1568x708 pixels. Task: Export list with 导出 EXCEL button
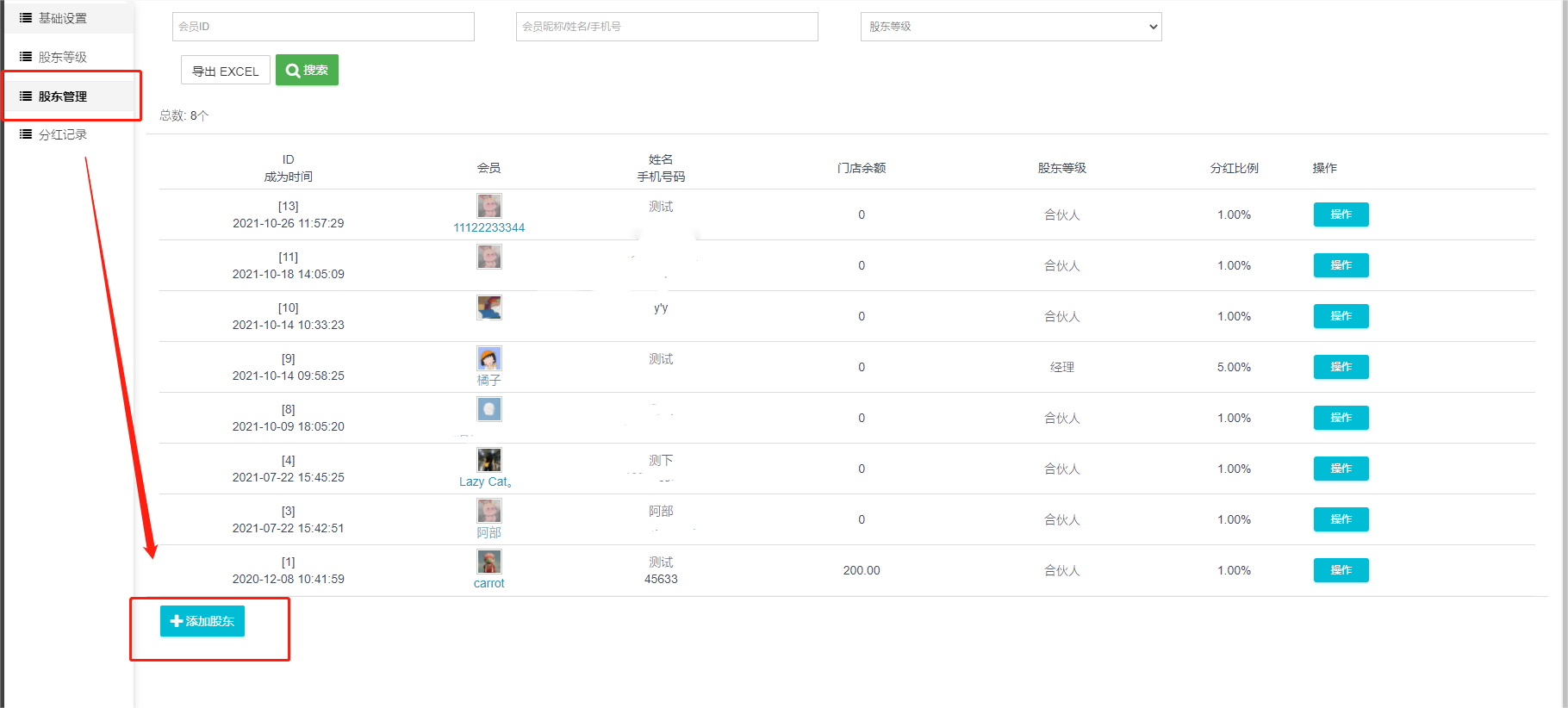pos(226,71)
